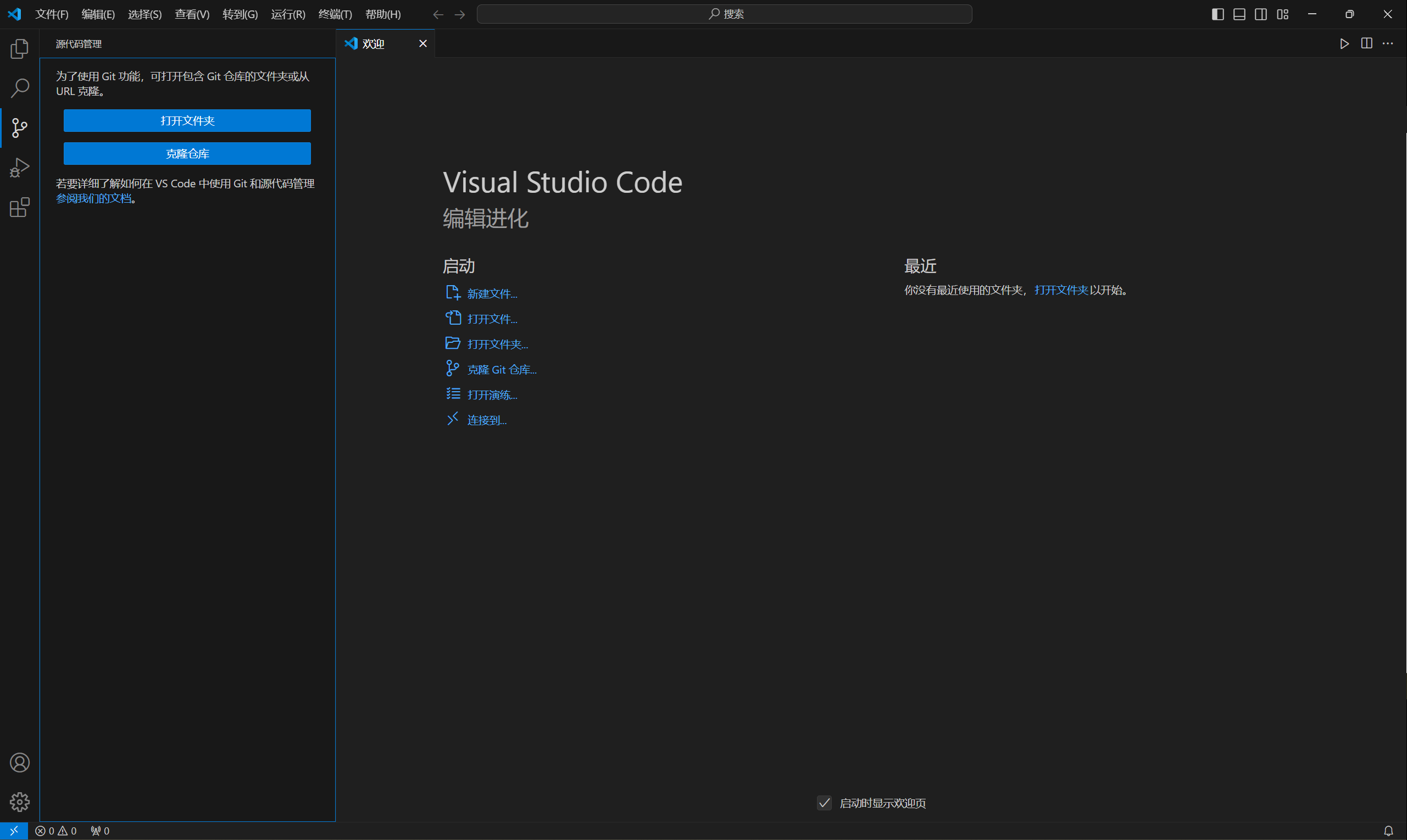Open the editor more actions ellipsis
This screenshot has width=1407, height=840.
coord(1388,43)
